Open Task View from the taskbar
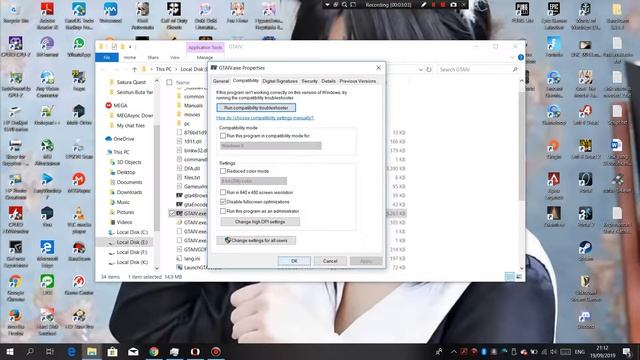This screenshot has height=360, width=640. (50, 351)
